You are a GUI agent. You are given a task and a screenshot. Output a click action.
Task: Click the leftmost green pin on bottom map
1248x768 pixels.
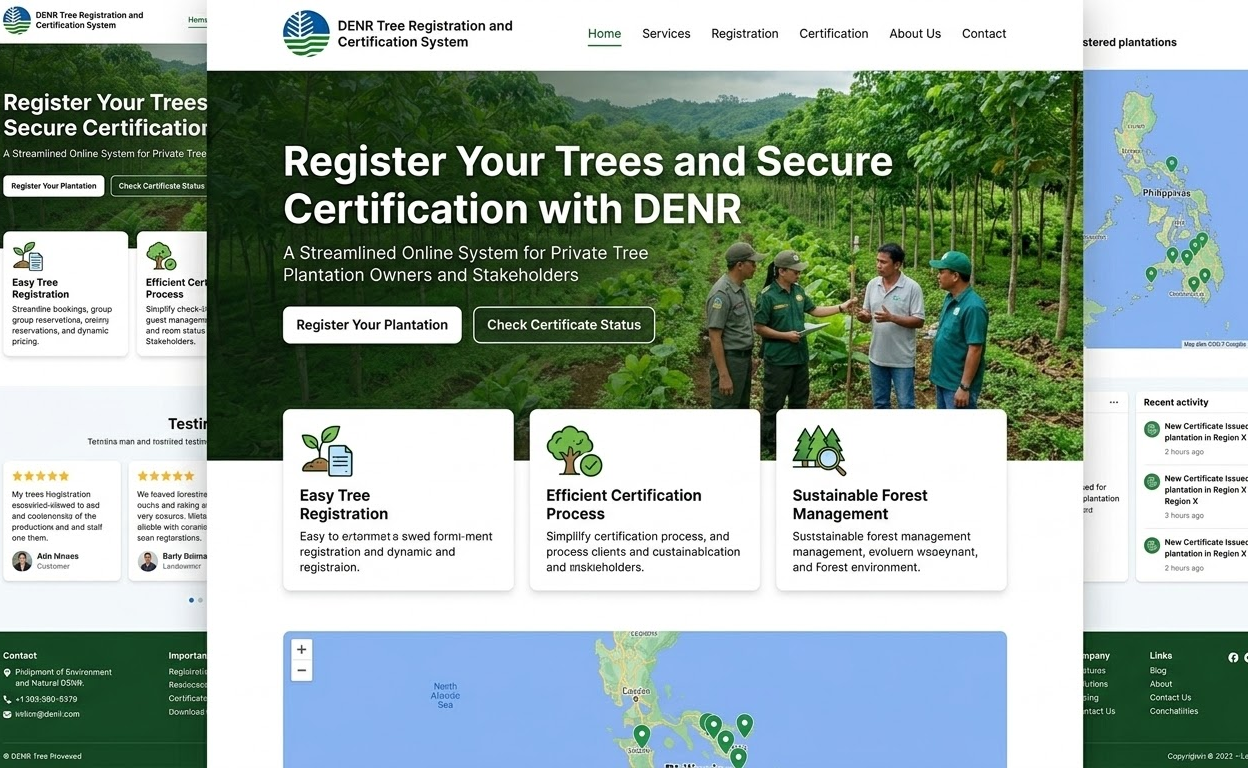642,736
